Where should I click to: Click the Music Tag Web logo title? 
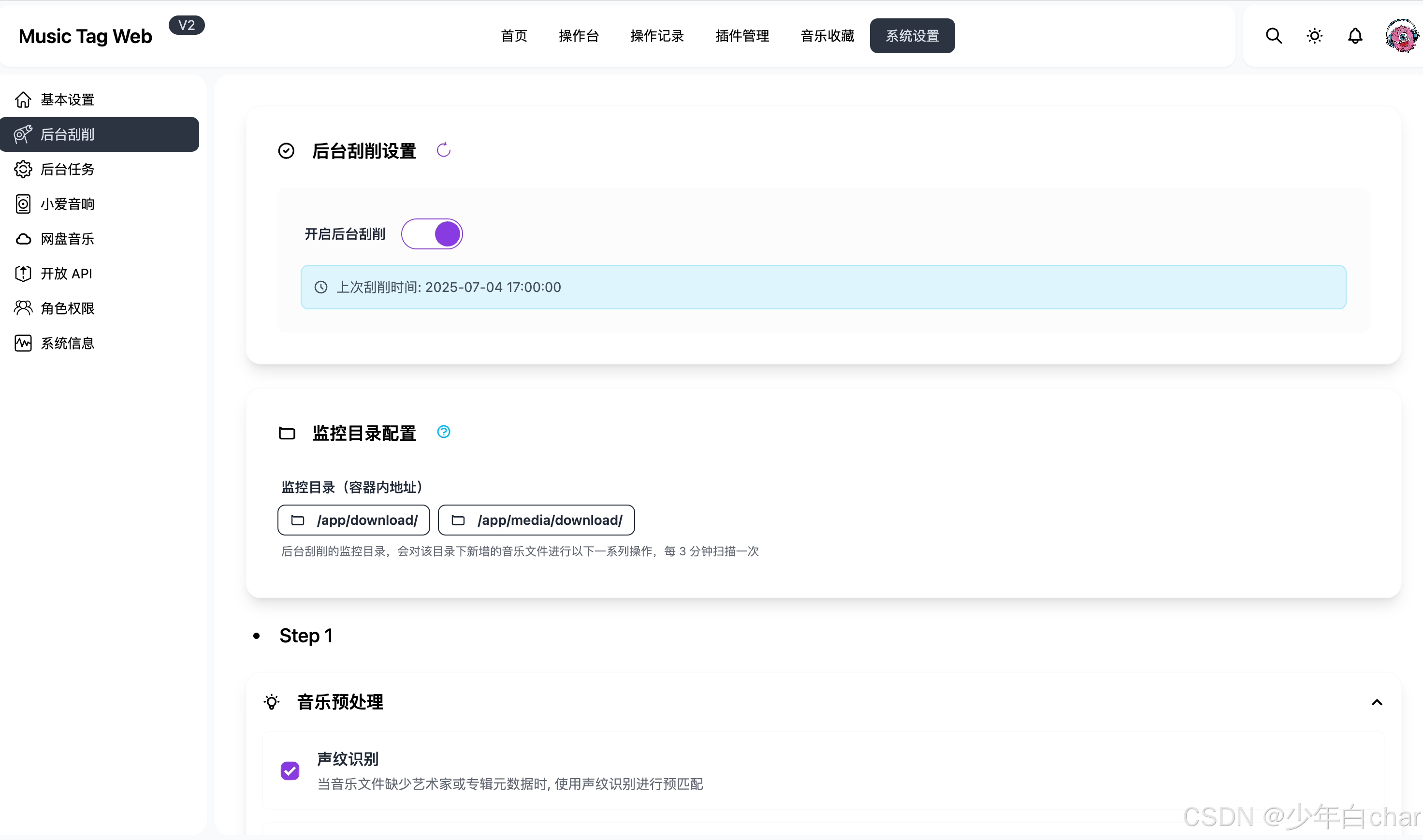tap(85, 36)
